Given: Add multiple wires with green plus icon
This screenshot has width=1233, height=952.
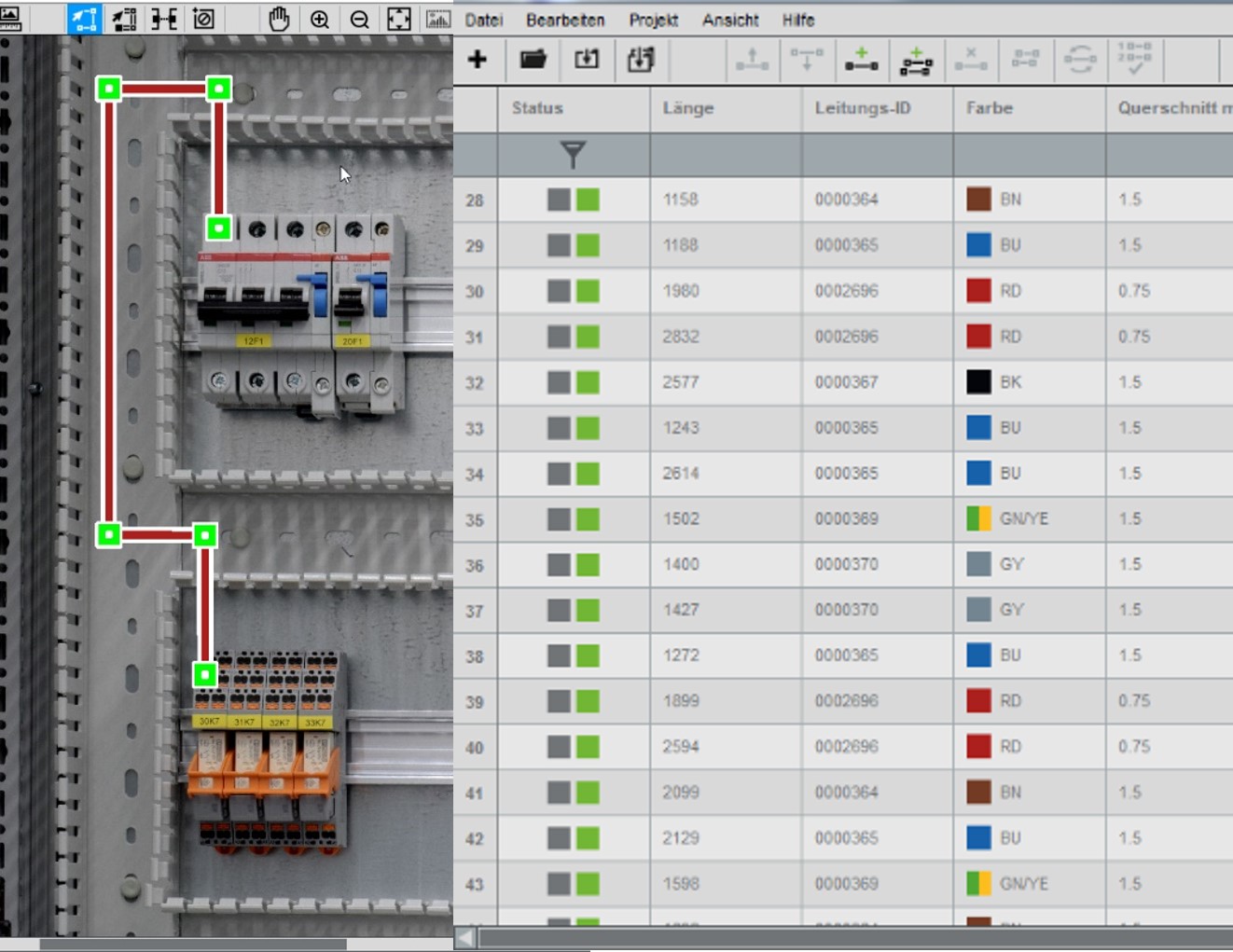Looking at the screenshot, I should 916,60.
